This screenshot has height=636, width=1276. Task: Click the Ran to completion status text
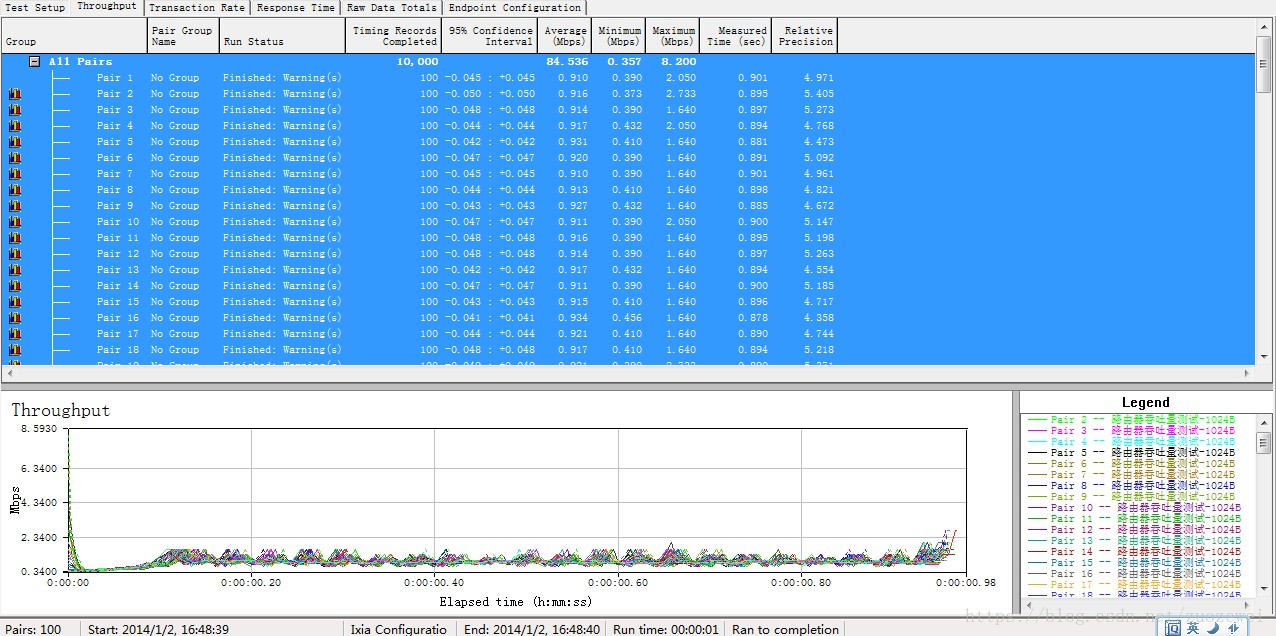point(785,629)
